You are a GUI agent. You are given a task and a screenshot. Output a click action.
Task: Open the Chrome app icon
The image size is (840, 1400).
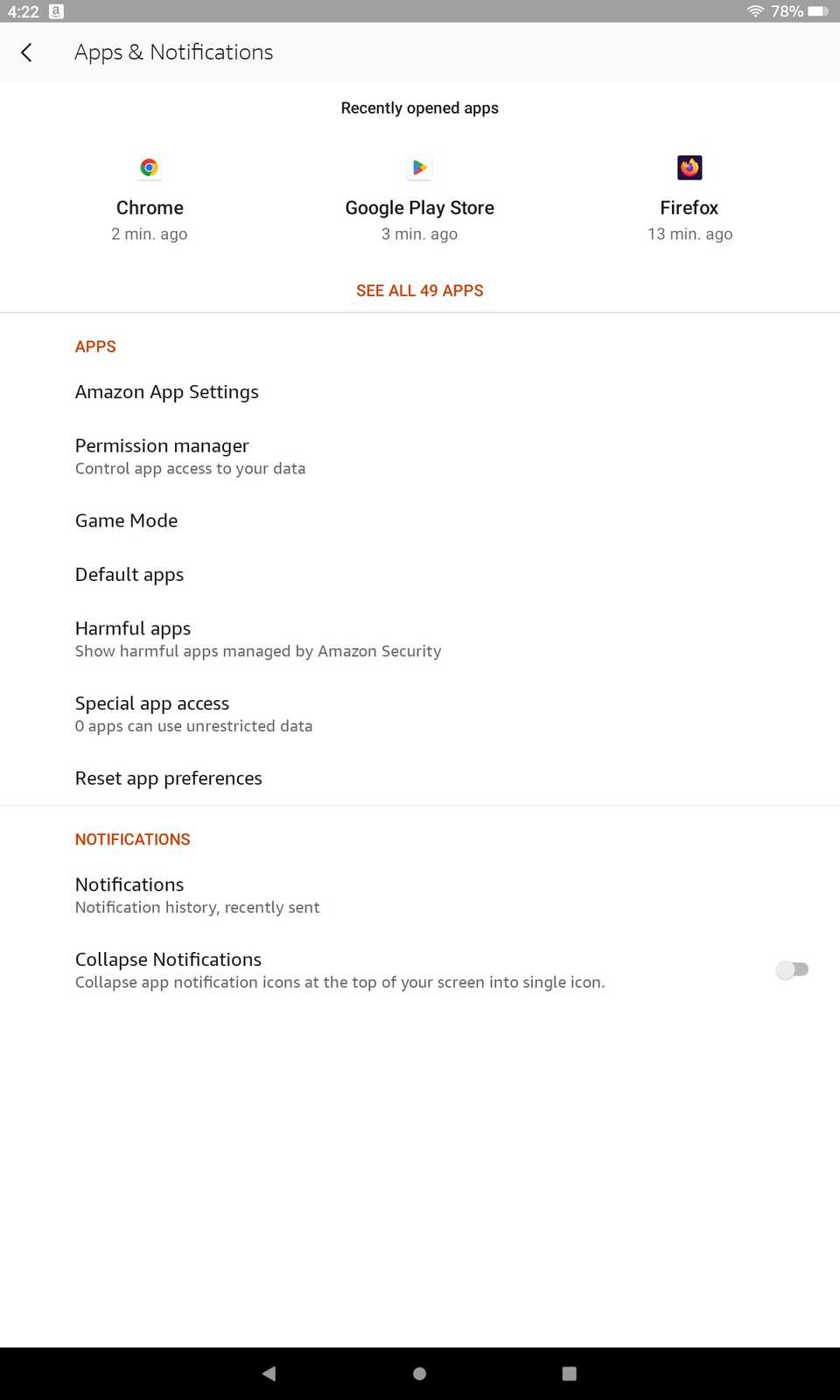(x=150, y=167)
